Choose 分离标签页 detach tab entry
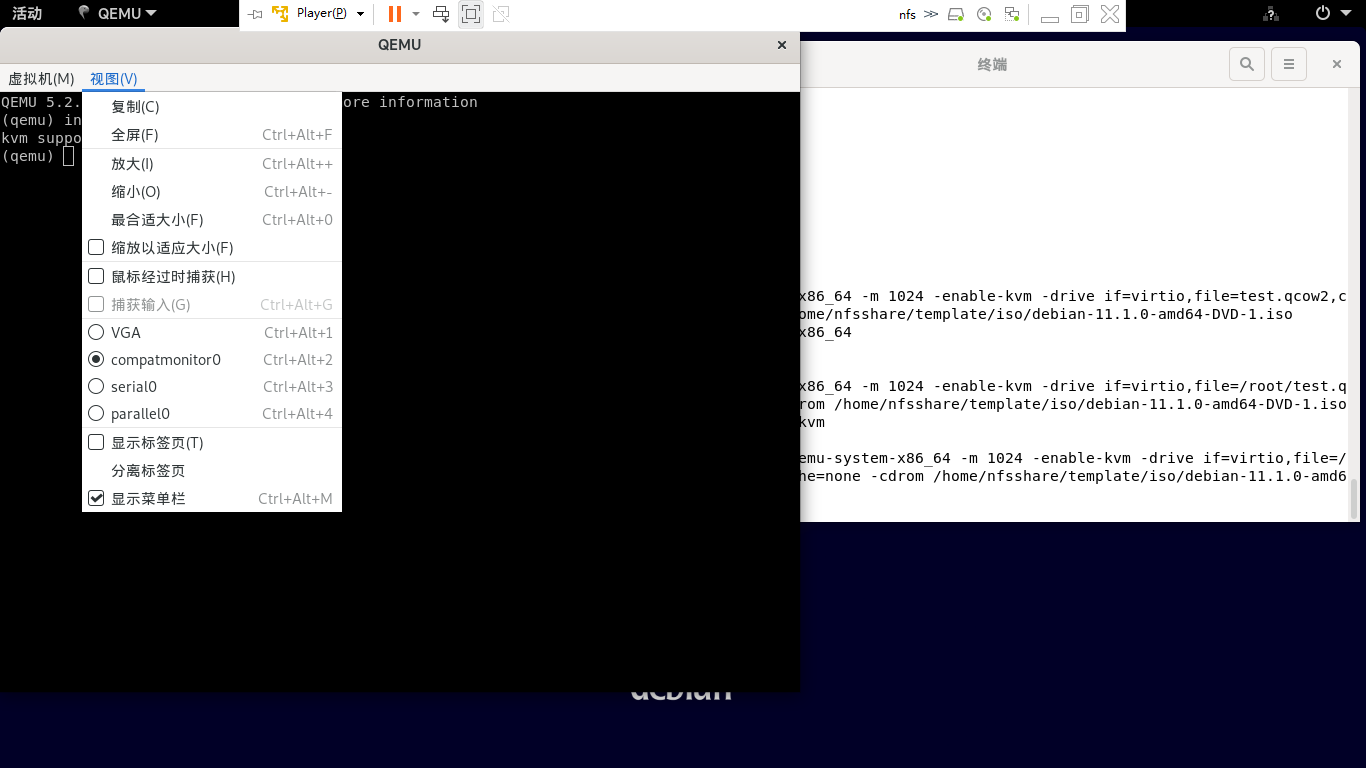 [x=212, y=470]
